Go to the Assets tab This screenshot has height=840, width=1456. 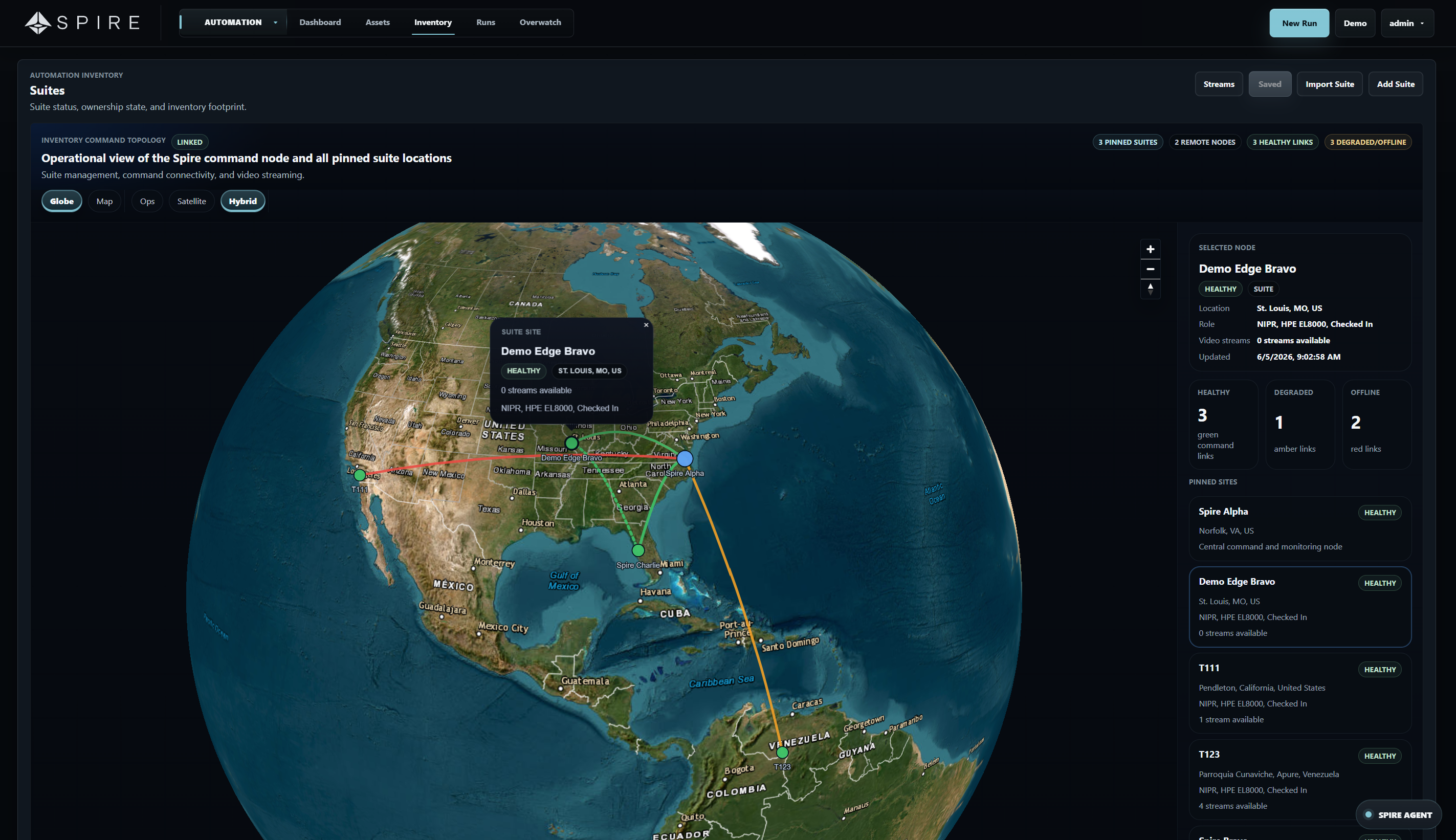point(377,23)
